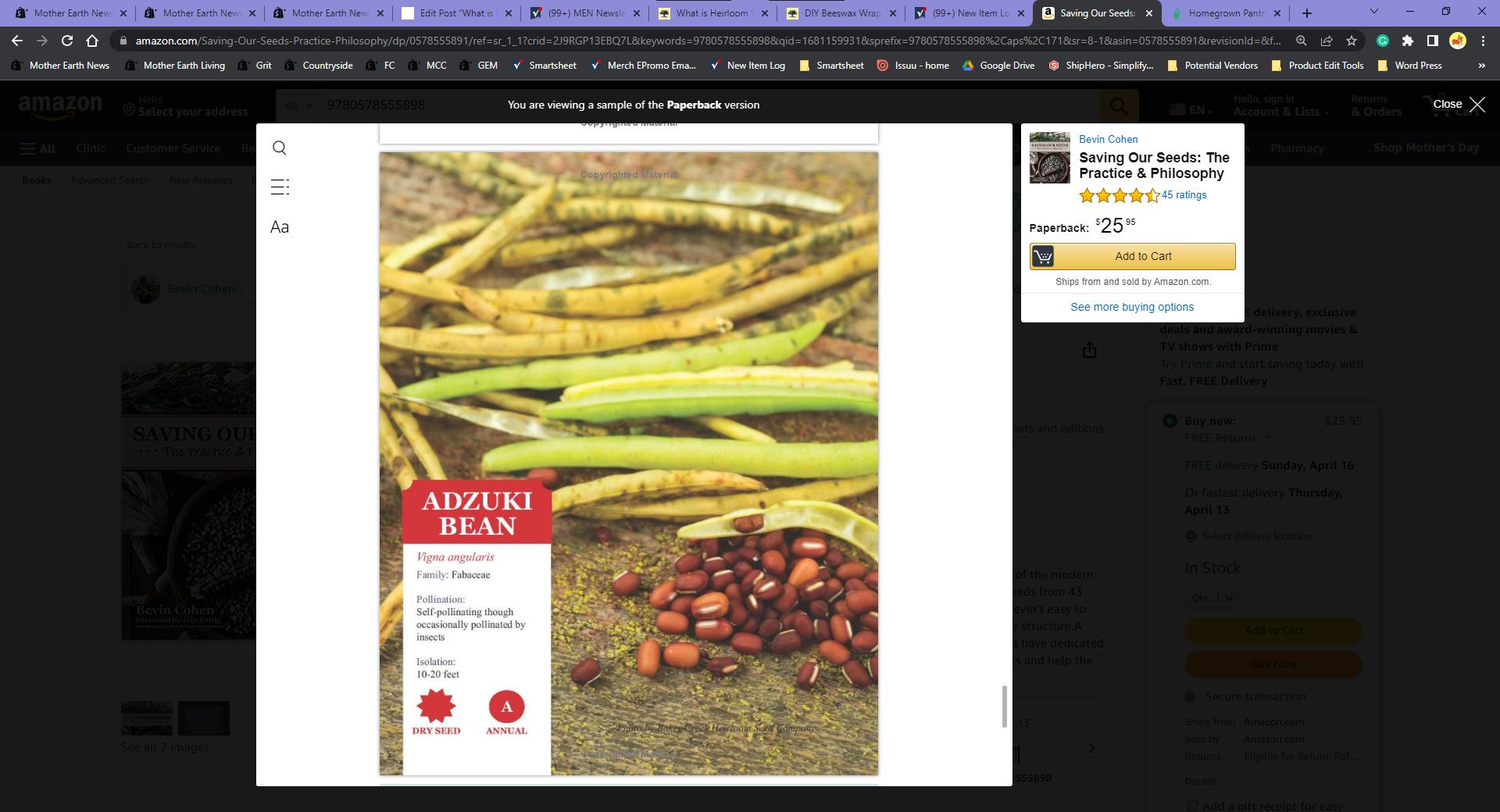
Task: Toggle the browser side panel
Action: coord(1432,41)
